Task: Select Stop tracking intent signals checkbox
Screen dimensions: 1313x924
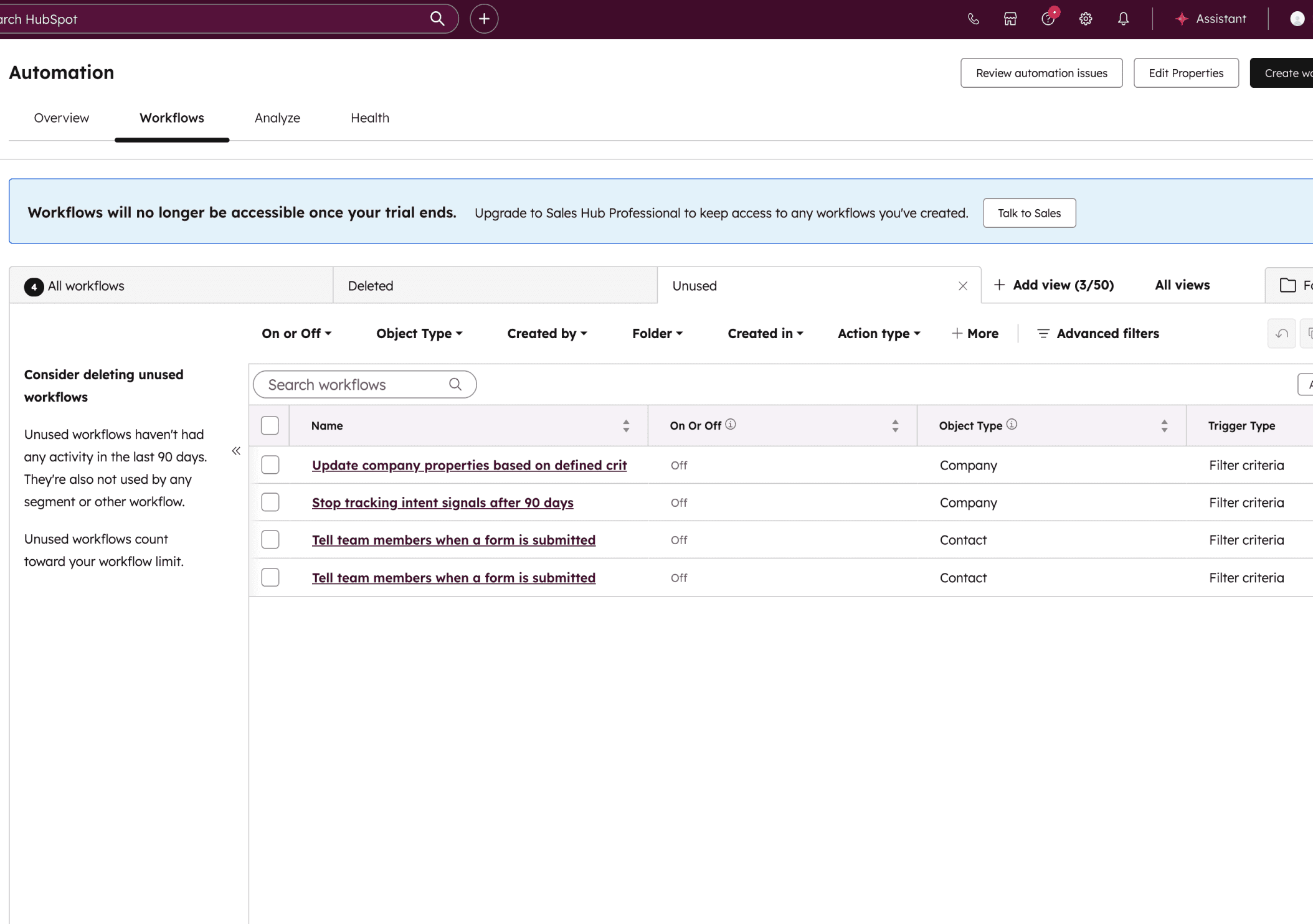Action: click(270, 502)
